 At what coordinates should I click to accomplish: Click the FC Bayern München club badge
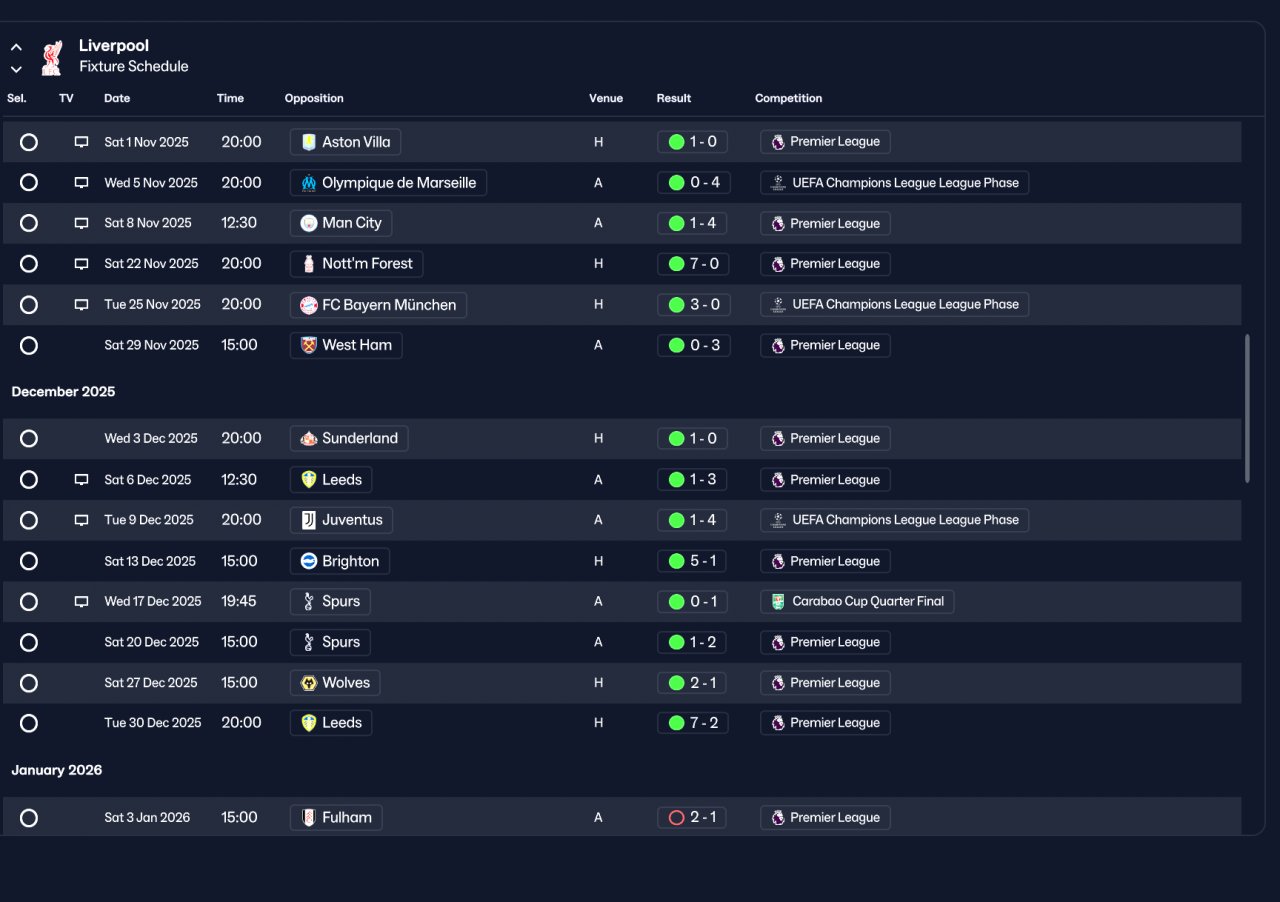pyautogui.click(x=309, y=305)
